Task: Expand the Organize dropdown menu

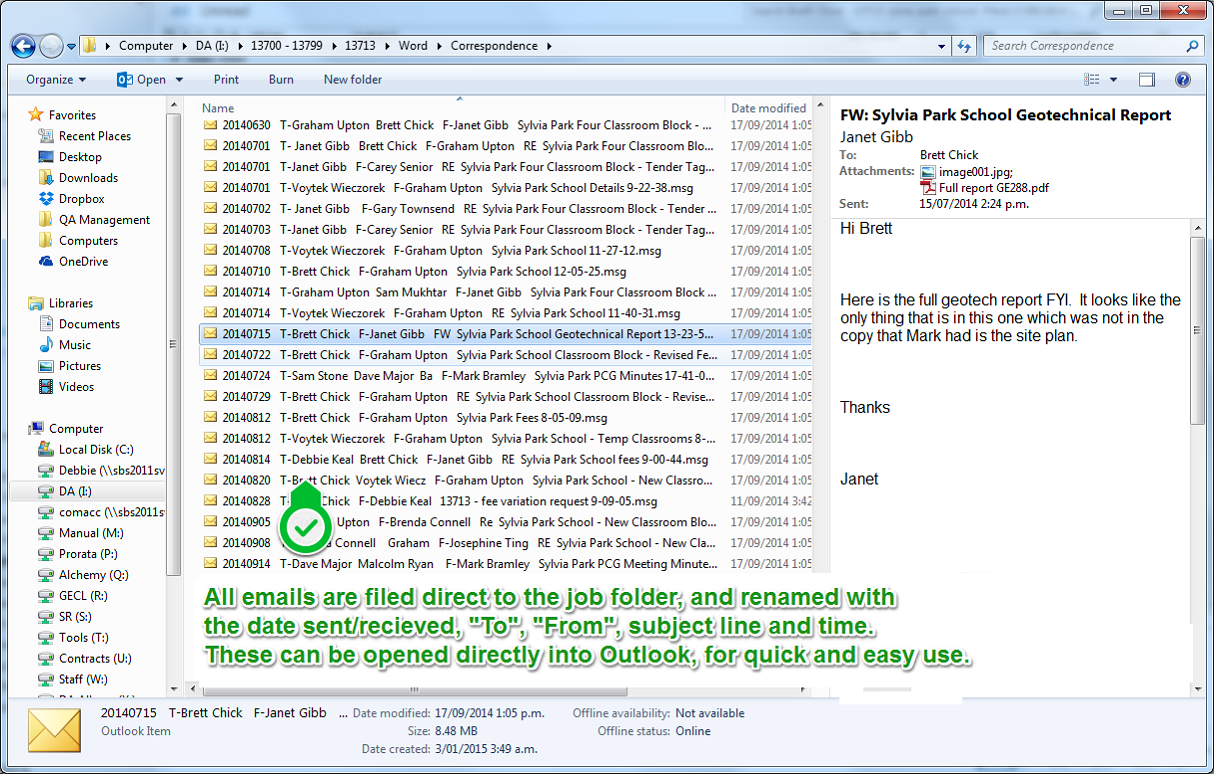Action: [x=56, y=80]
